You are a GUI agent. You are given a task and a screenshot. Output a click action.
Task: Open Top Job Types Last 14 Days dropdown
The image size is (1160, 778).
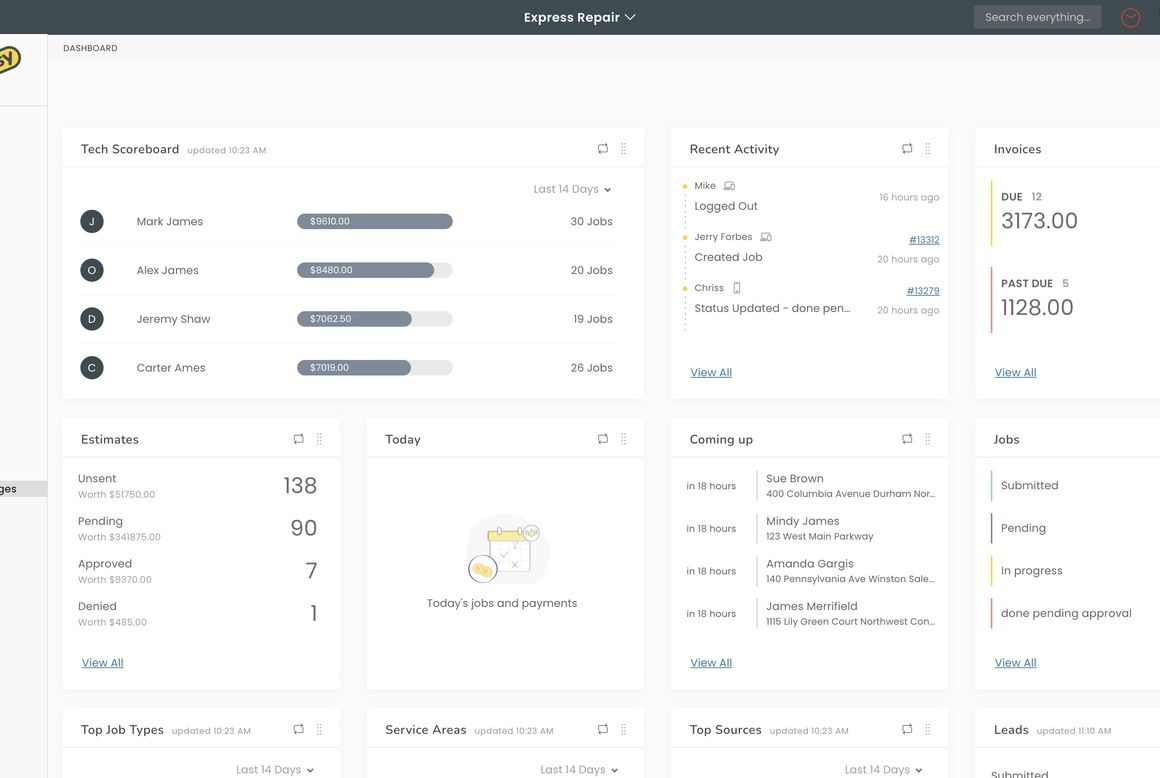(274, 770)
